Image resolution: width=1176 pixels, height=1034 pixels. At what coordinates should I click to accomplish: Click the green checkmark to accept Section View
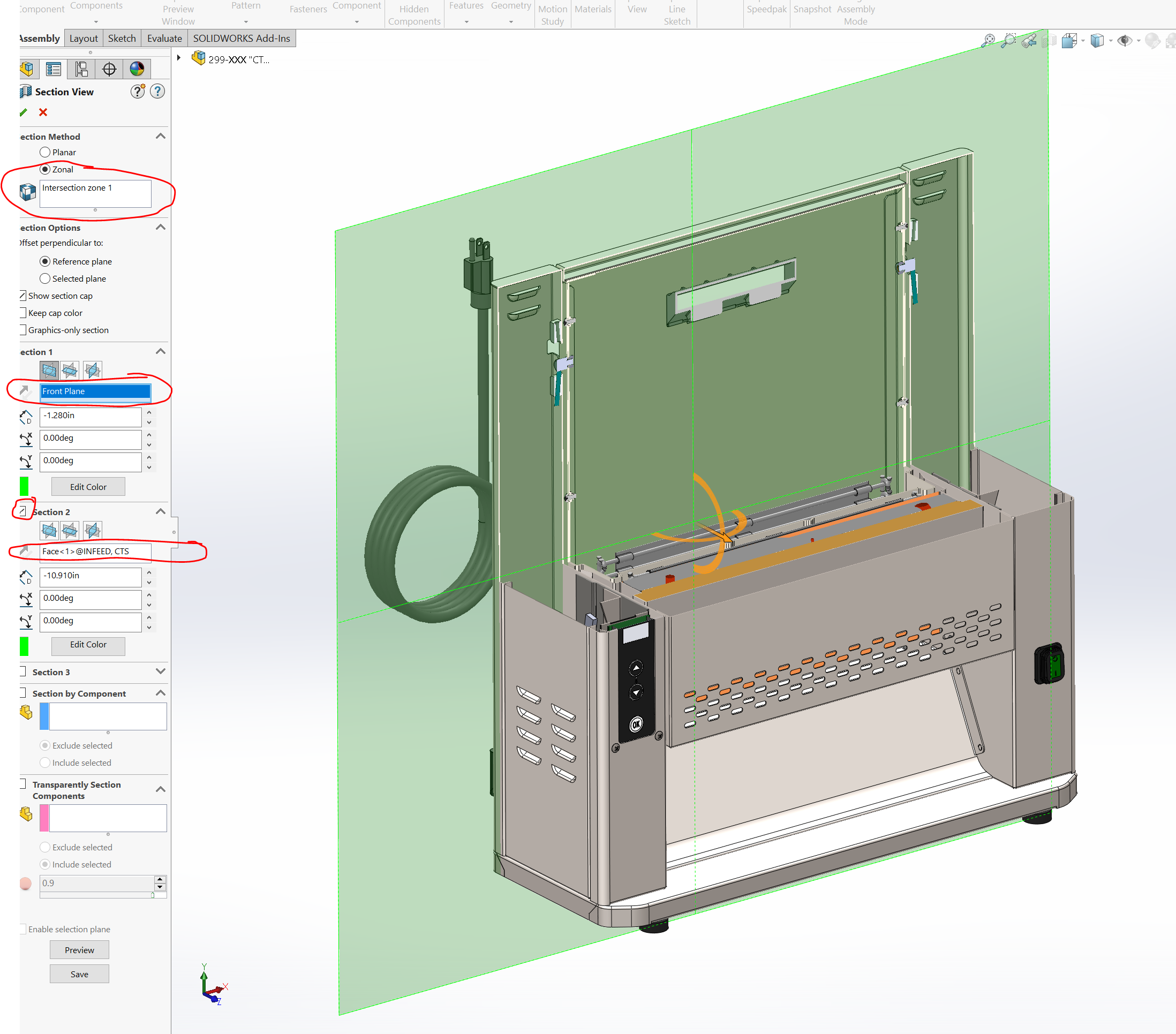(24, 112)
